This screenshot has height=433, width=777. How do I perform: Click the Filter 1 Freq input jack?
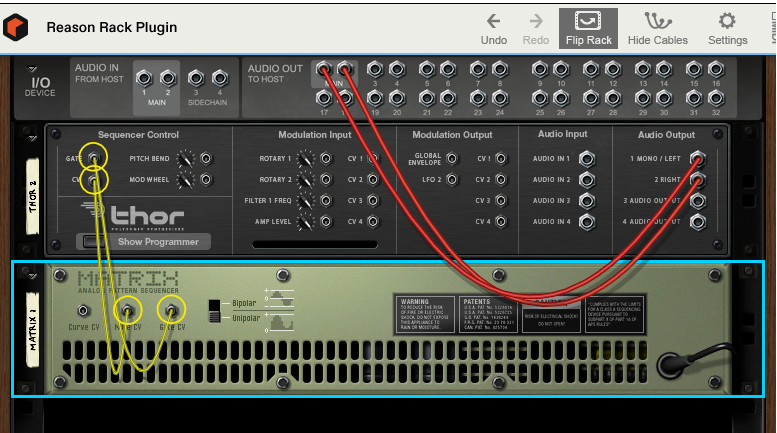click(326, 201)
